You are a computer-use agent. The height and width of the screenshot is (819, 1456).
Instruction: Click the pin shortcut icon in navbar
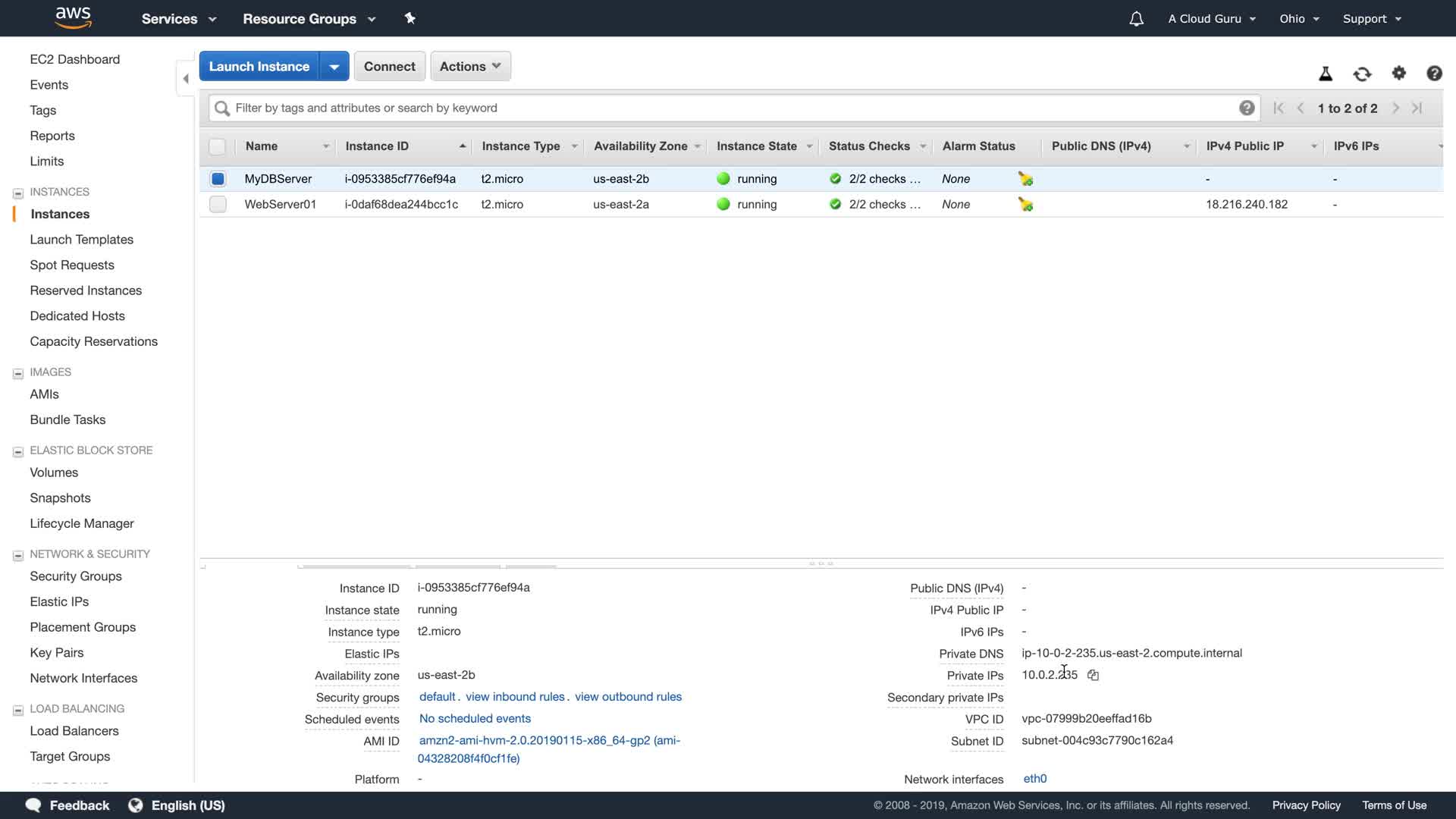click(409, 18)
